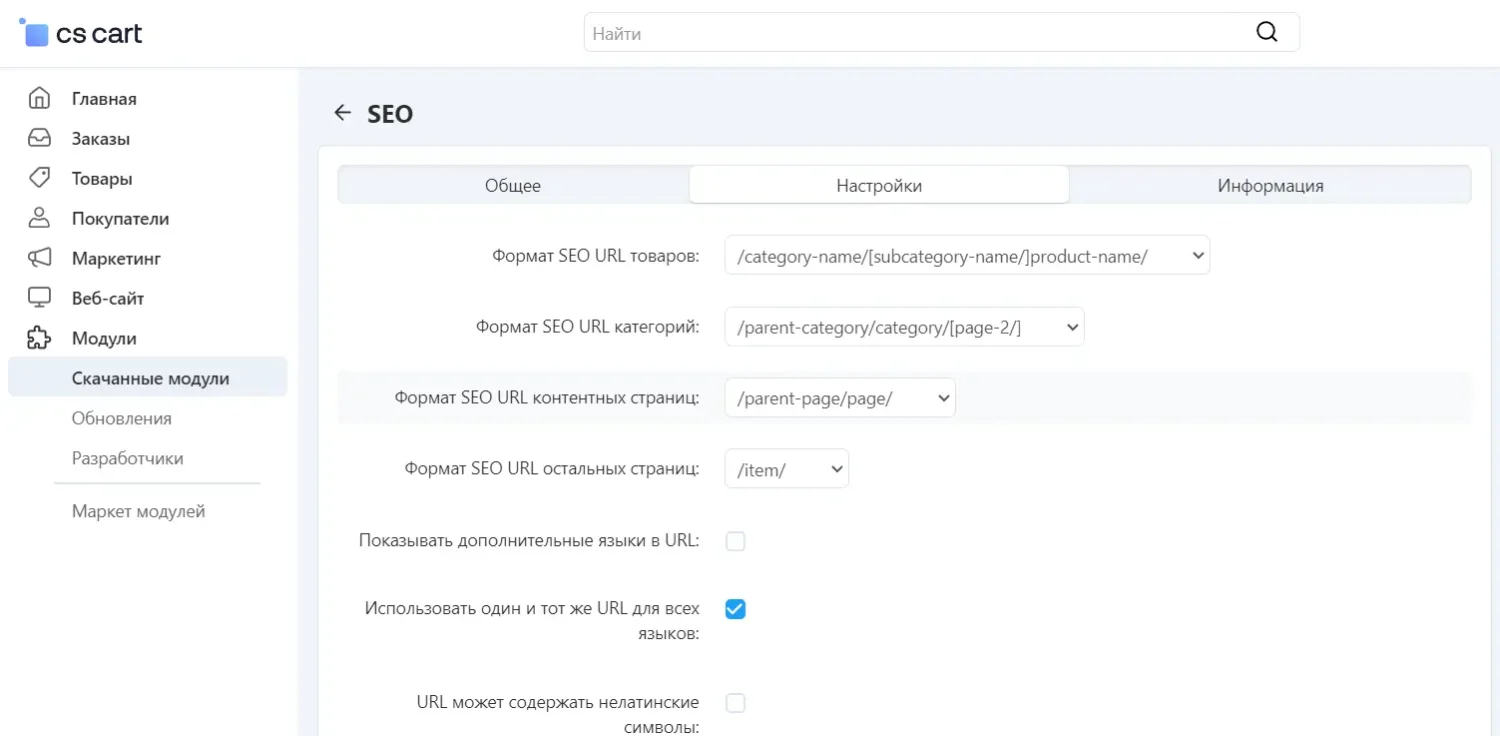Allow non-Latin symbols in URL checkbox
1500x736 pixels.
point(735,703)
